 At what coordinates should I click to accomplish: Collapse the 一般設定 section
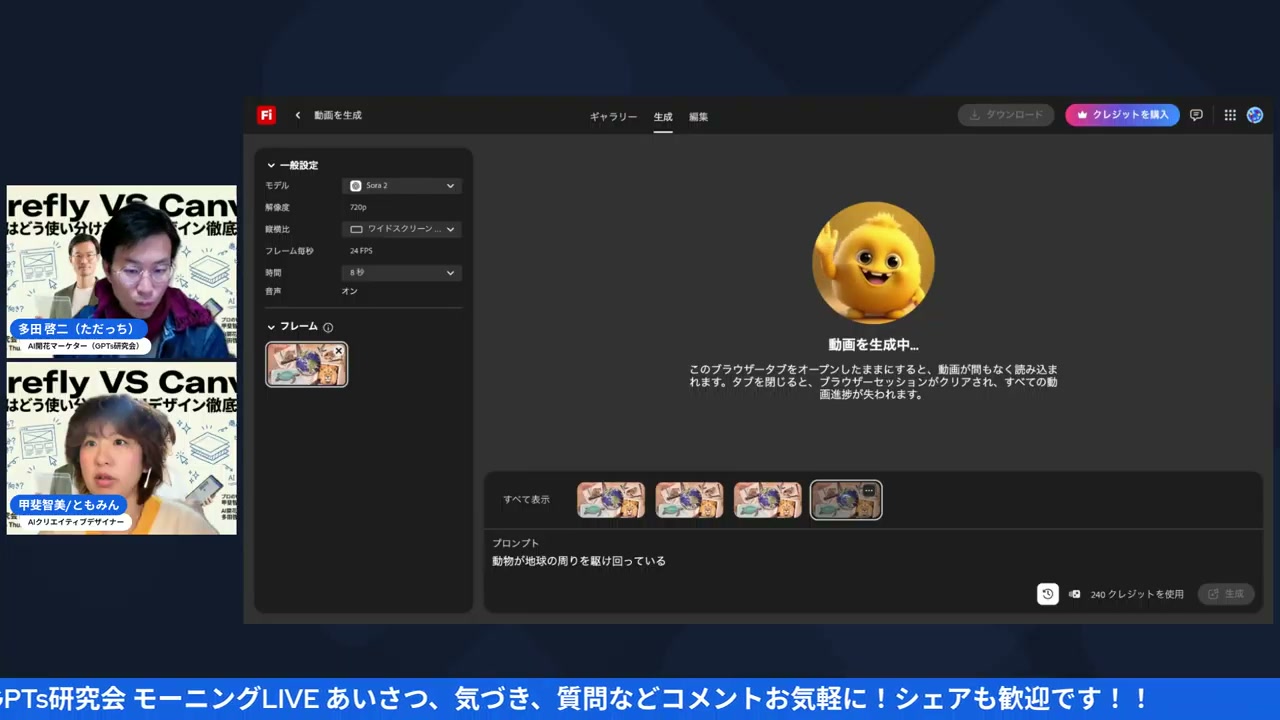coord(270,164)
